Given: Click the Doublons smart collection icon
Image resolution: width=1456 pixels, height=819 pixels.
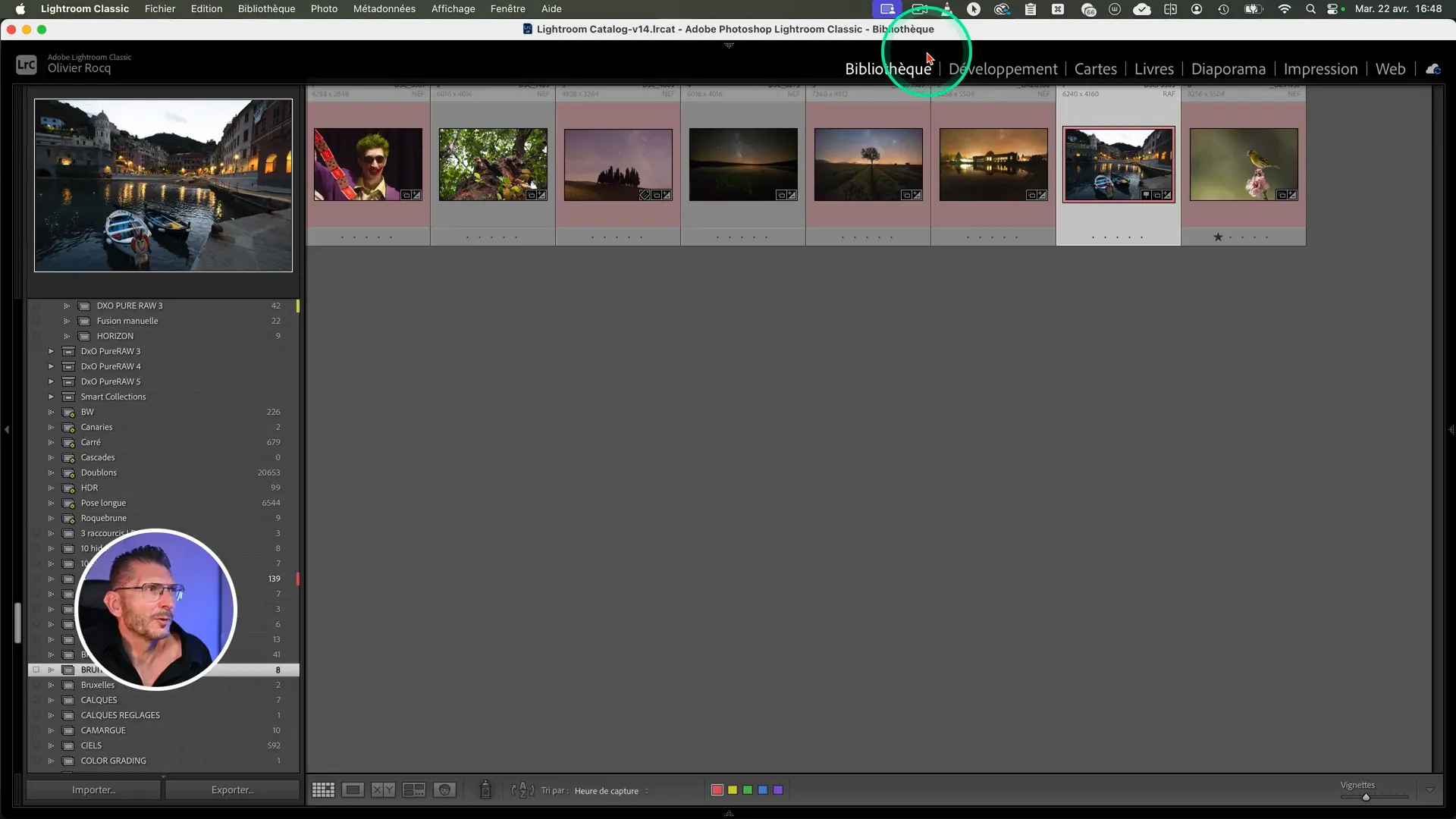Looking at the screenshot, I should [x=68, y=473].
